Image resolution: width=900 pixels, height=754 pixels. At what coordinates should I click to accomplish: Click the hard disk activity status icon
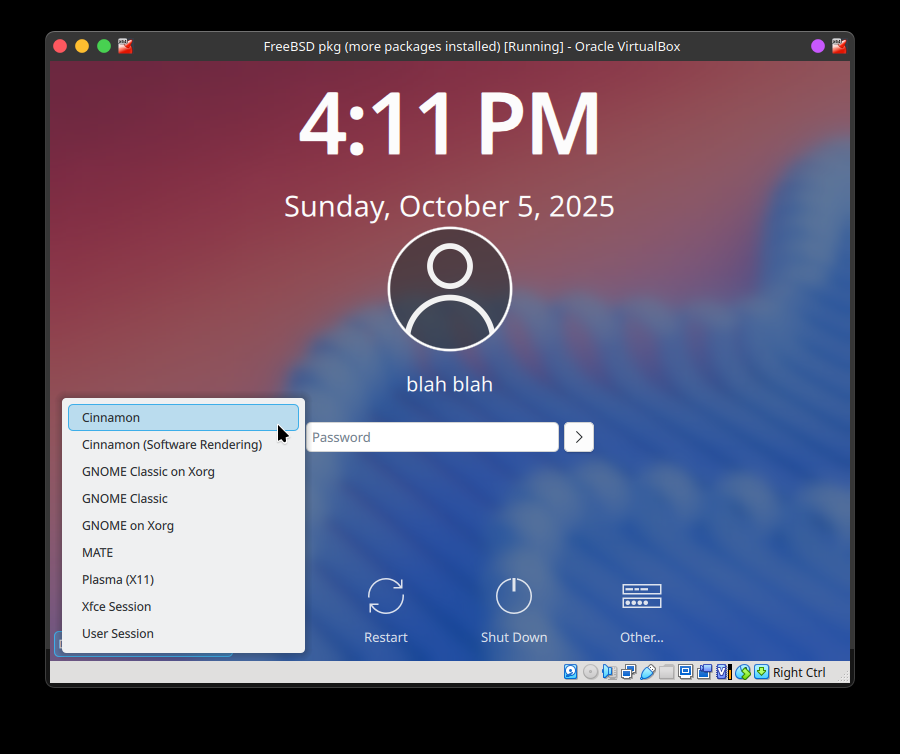click(x=571, y=672)
